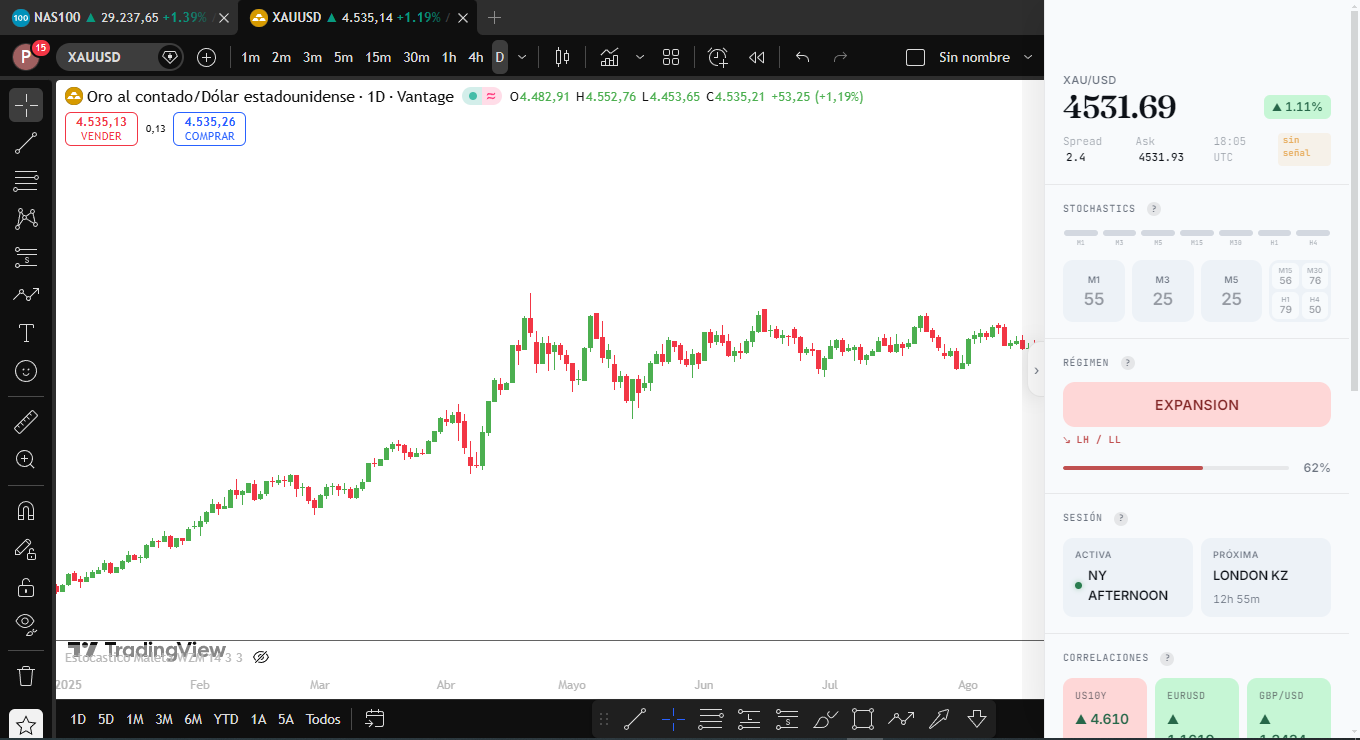Screen dimensions: 1360x740
Task: Select the D daily timeframe
Action: click(x=500, y=57)
